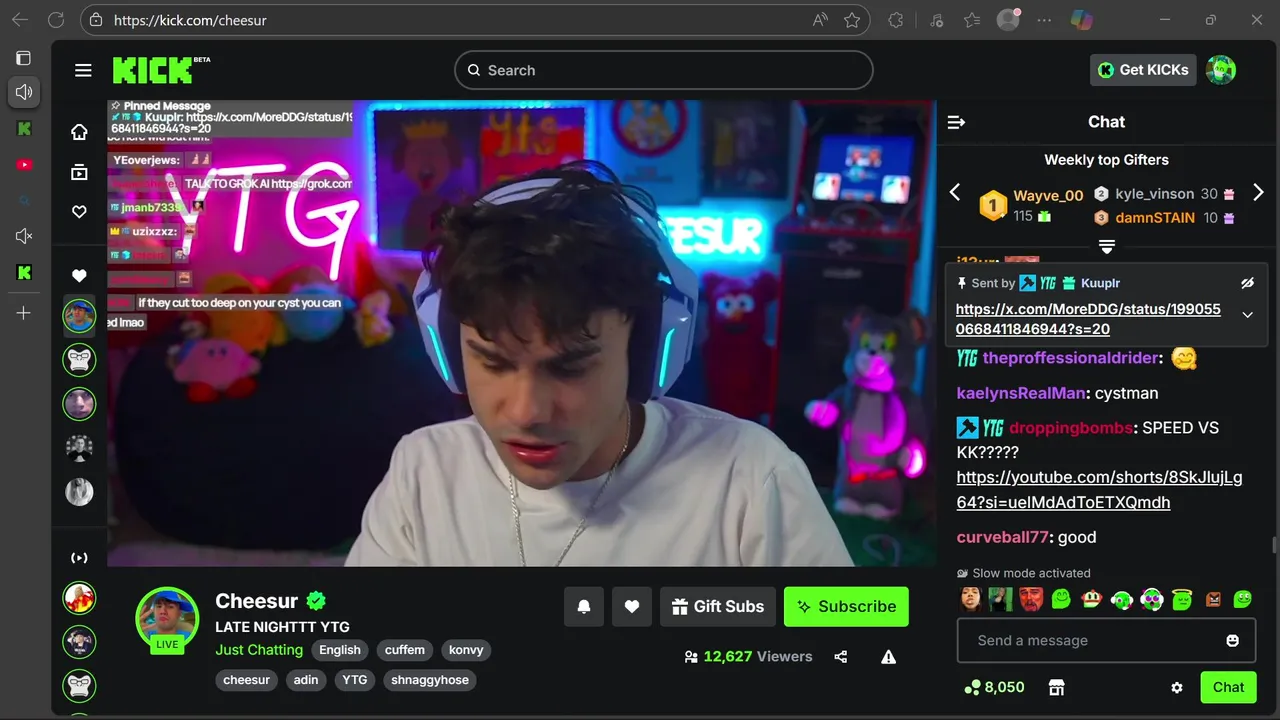Insert the red-tinted face emote

coord(1031,599)
